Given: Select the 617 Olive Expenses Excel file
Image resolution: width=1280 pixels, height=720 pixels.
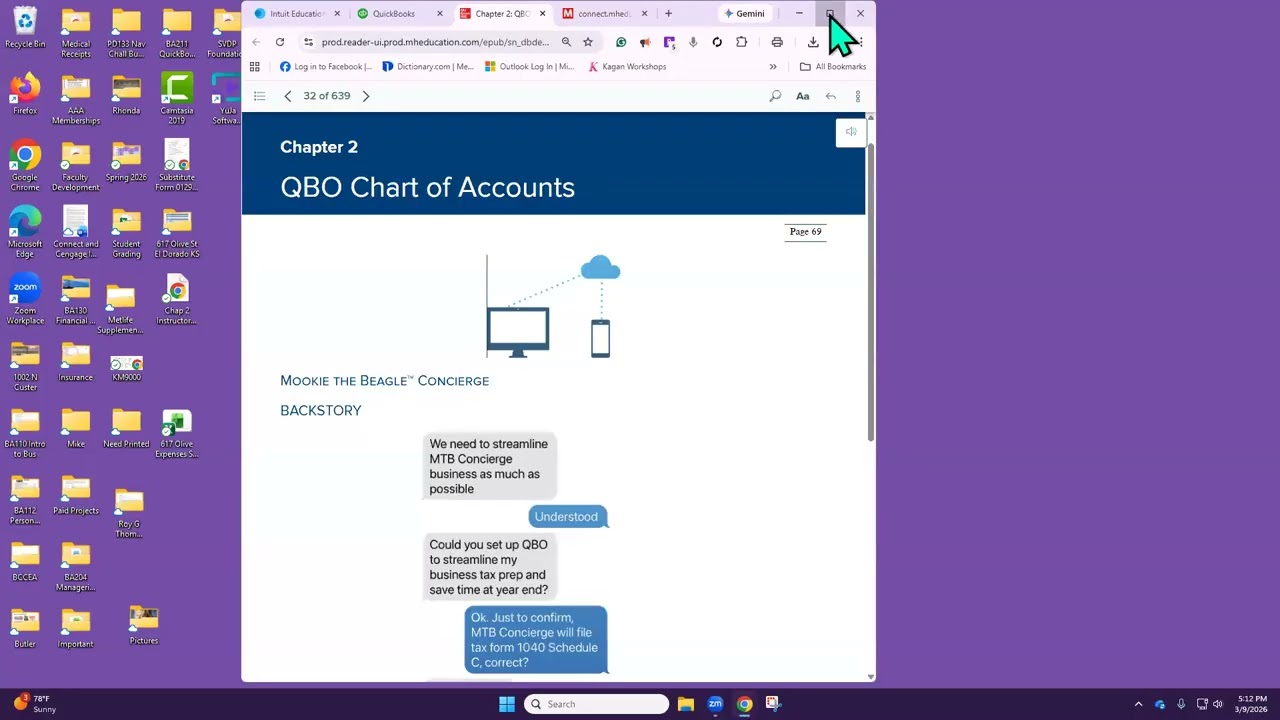Looking at the screenshot, I should [177, 433].
